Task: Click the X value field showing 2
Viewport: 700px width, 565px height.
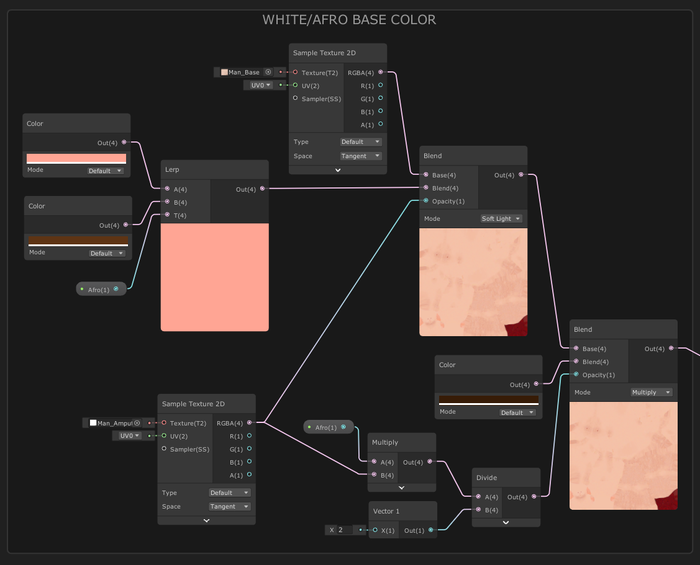Action: (x=344, y=530)
